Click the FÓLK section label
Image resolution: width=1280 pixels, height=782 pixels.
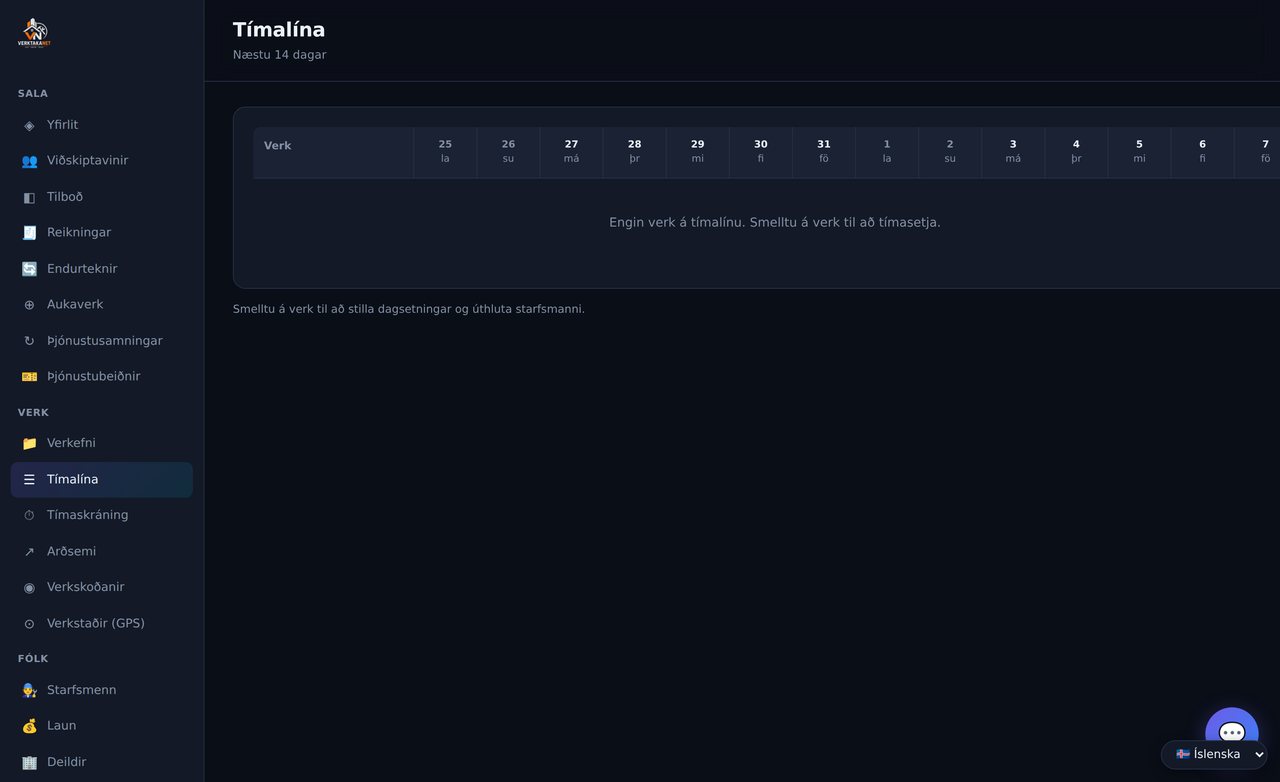pos(33,658)
